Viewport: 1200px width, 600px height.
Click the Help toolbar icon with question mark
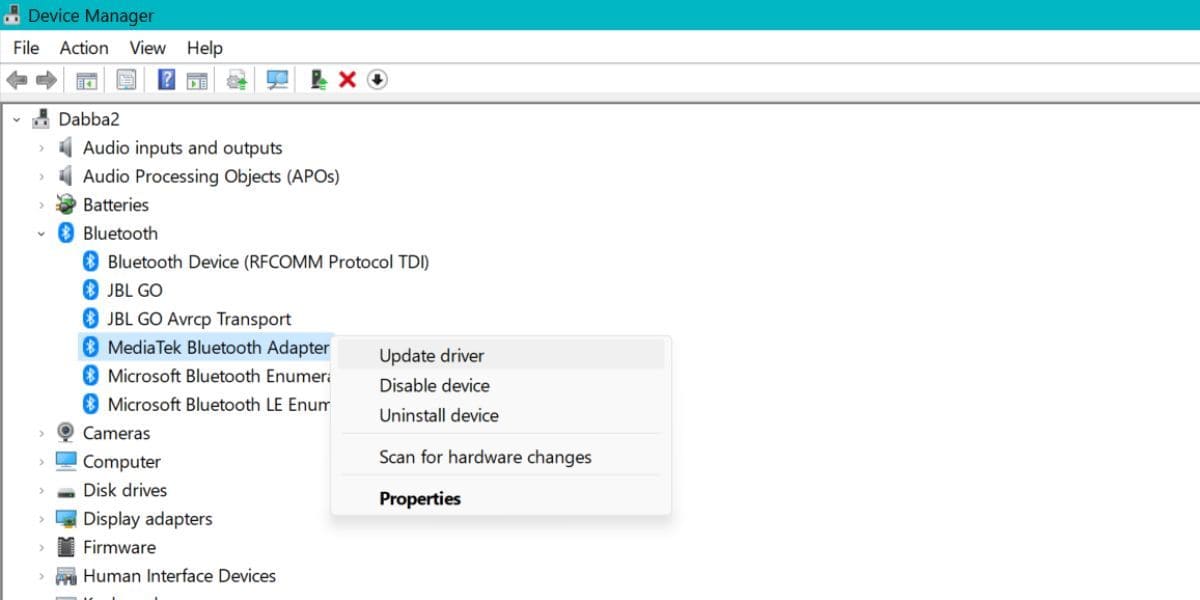[167, 80]
